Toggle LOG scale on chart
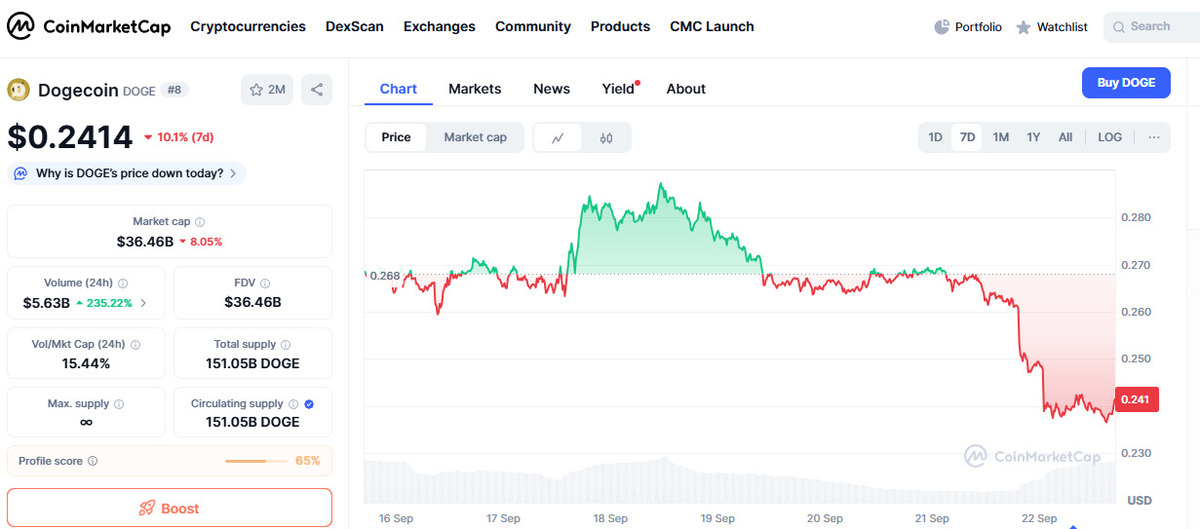 [1110, 137]
